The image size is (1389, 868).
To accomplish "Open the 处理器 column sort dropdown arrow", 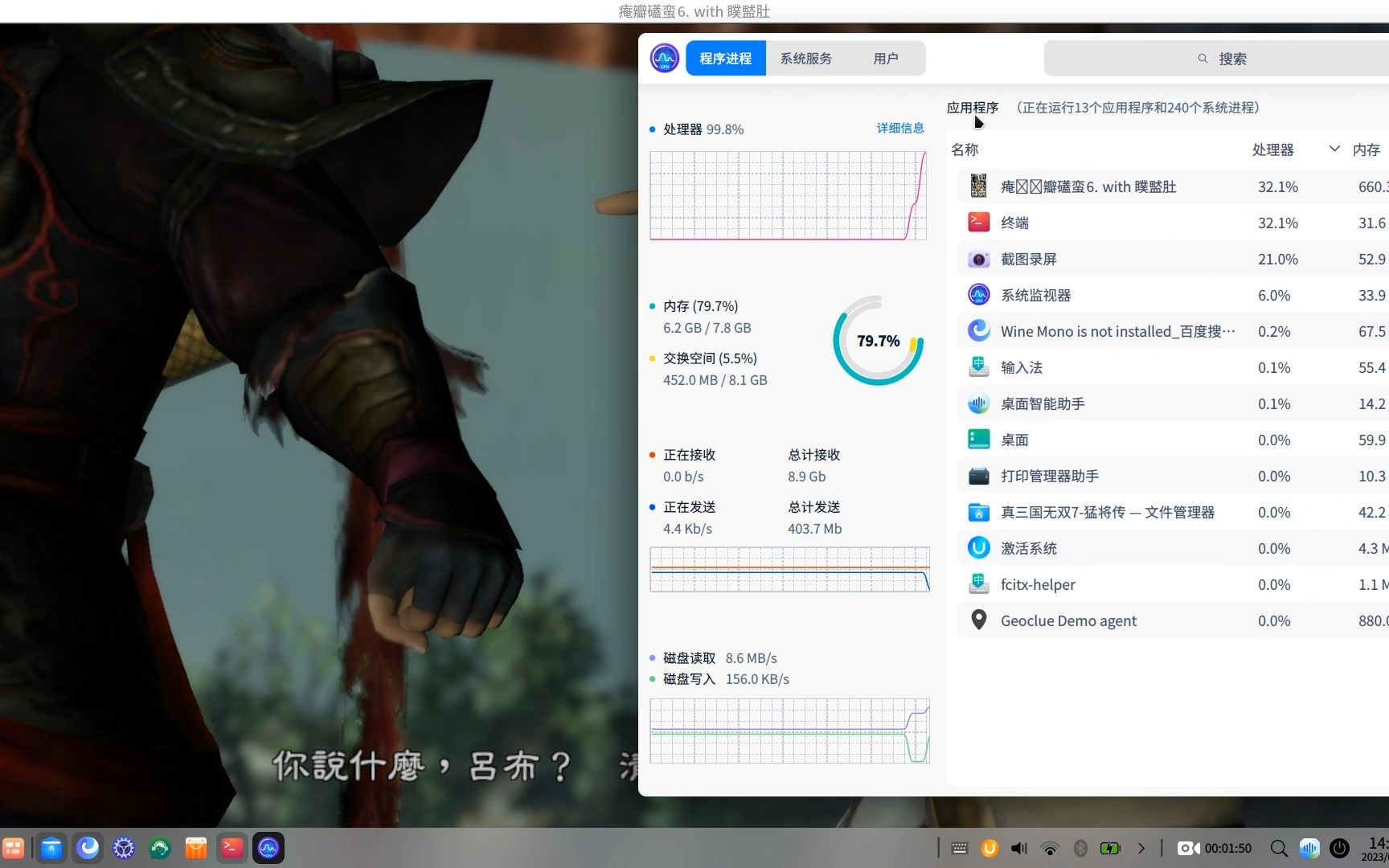I will coord(1334,149).
